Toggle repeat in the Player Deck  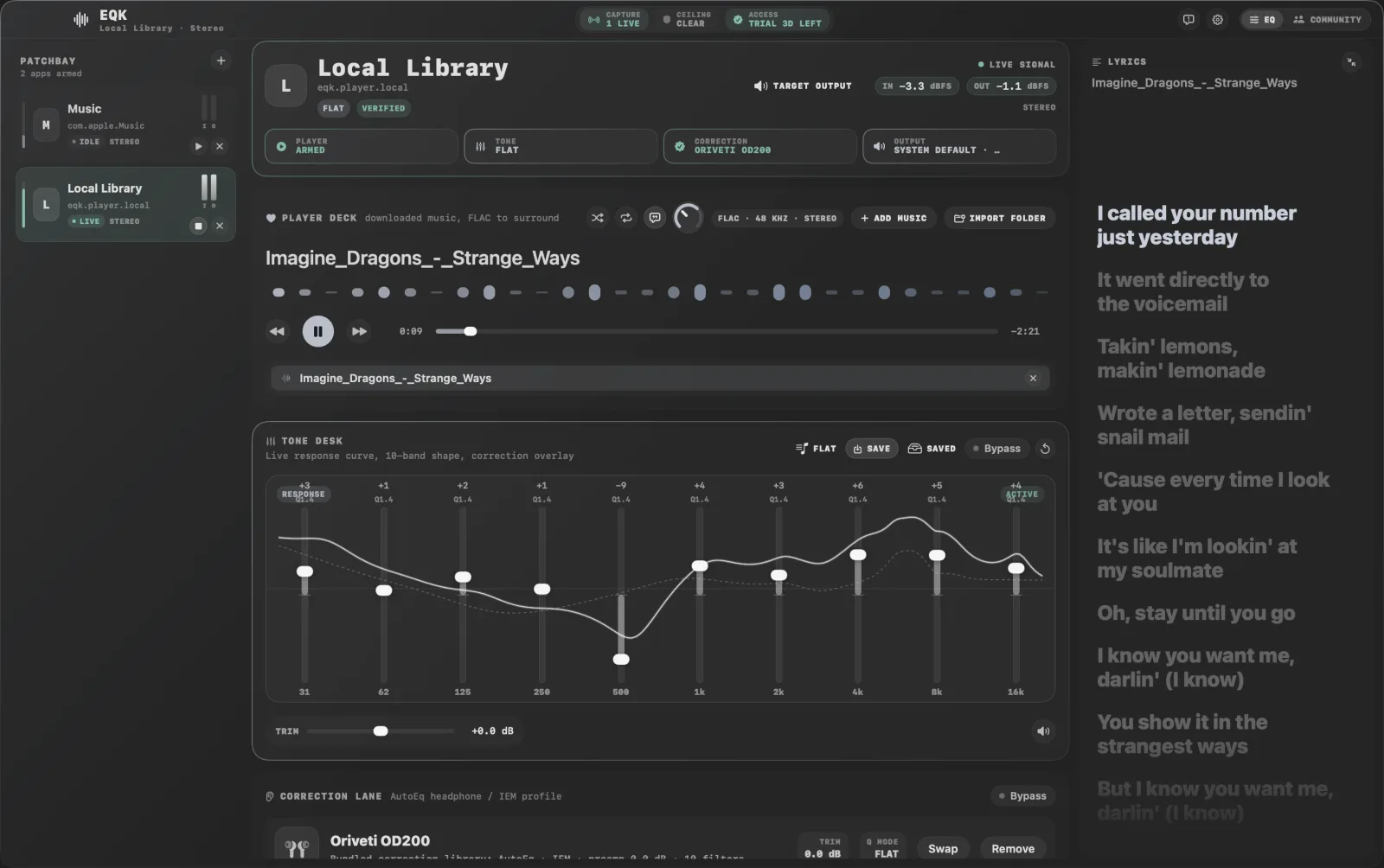(x=625, y=218)
